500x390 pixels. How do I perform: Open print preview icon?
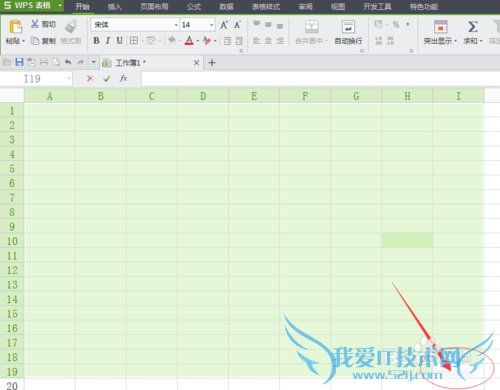pos(56,62)
